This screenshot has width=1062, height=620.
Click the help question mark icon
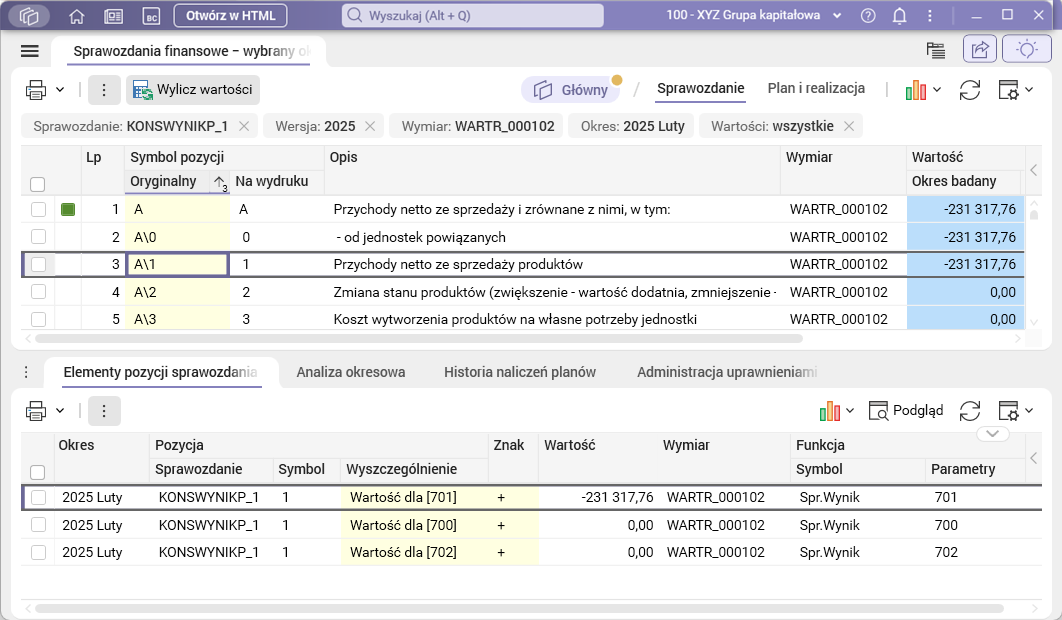pyautogui.click(x=868, y=16)
